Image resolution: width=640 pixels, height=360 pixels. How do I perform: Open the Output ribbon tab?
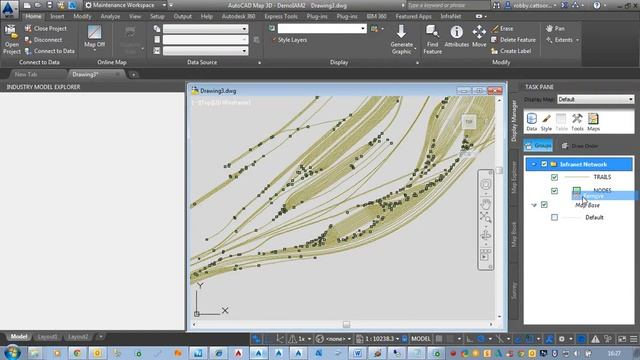182,16
